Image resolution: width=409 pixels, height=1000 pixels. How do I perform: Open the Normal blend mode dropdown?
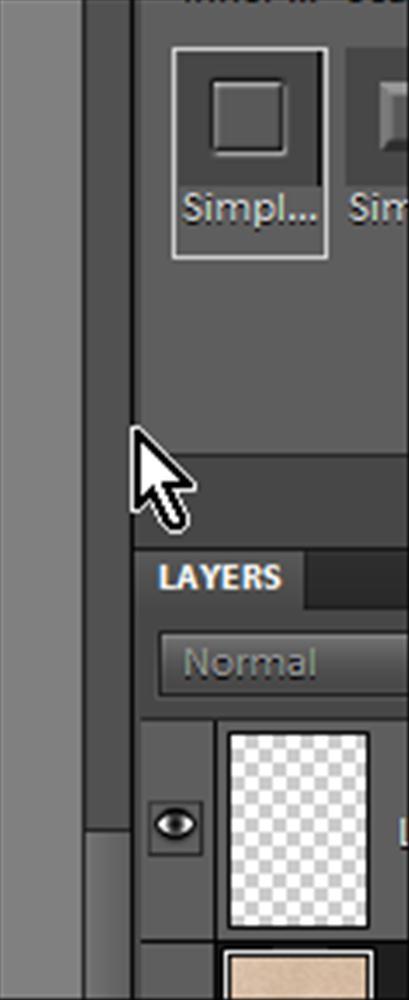283,663
